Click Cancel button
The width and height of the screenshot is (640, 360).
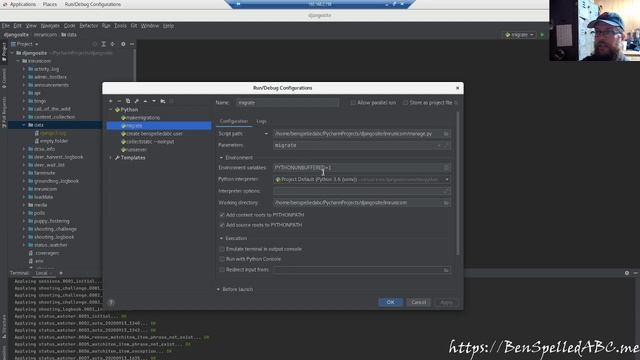[x=418, y=302]
